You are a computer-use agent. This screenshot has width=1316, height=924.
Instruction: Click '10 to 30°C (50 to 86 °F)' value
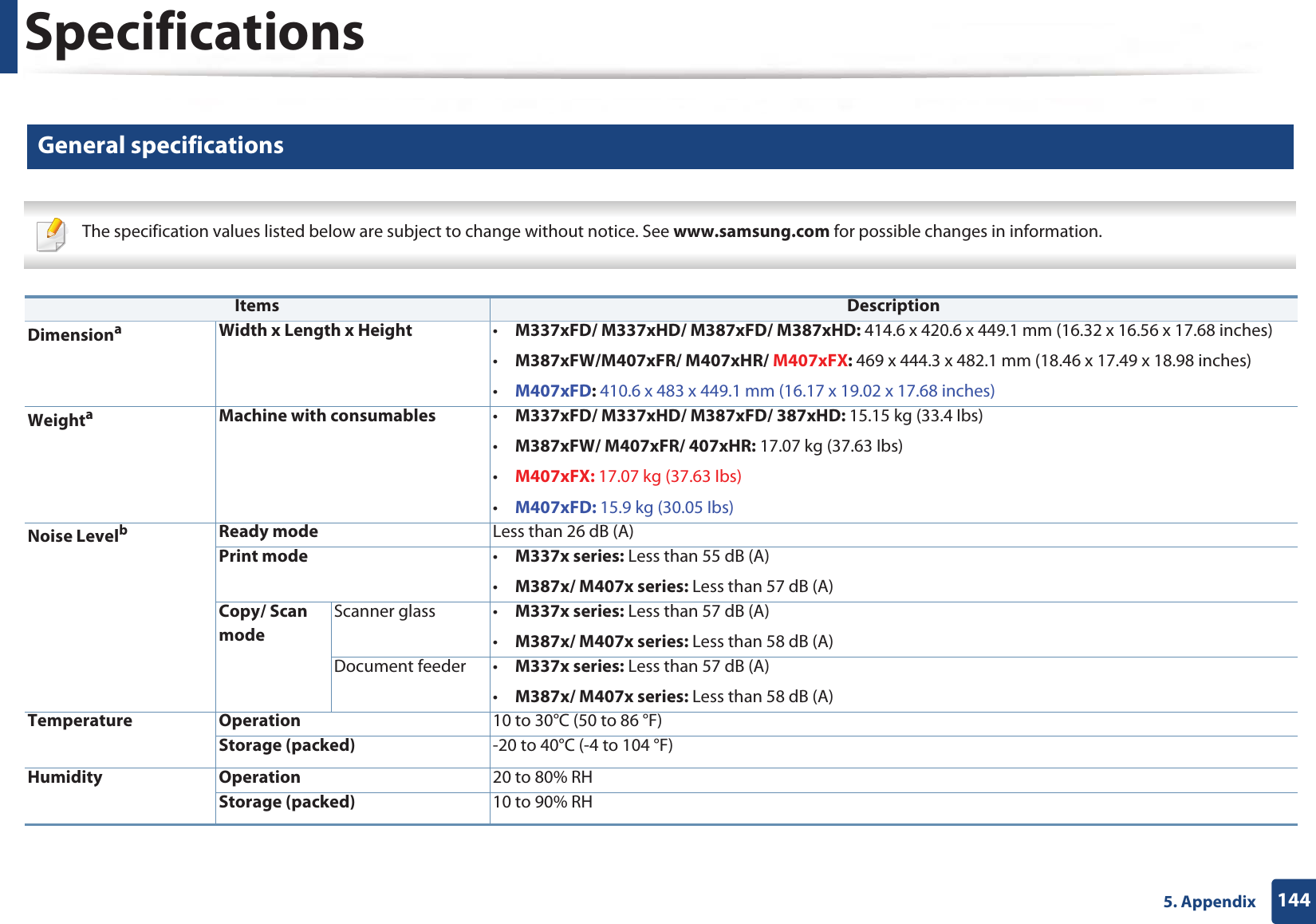click(577, 721)
